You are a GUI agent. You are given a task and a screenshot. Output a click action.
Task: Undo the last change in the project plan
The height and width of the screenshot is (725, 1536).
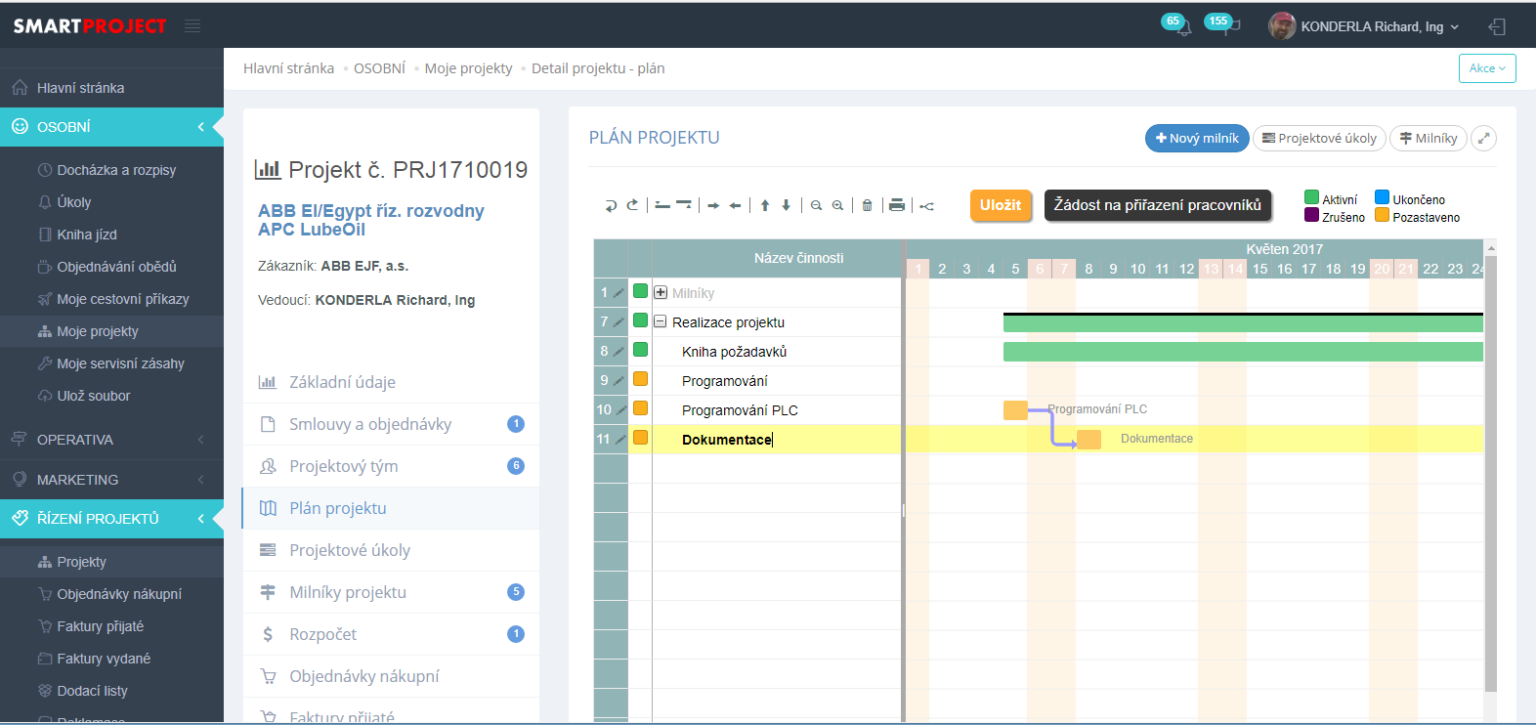tap(611, 204)
